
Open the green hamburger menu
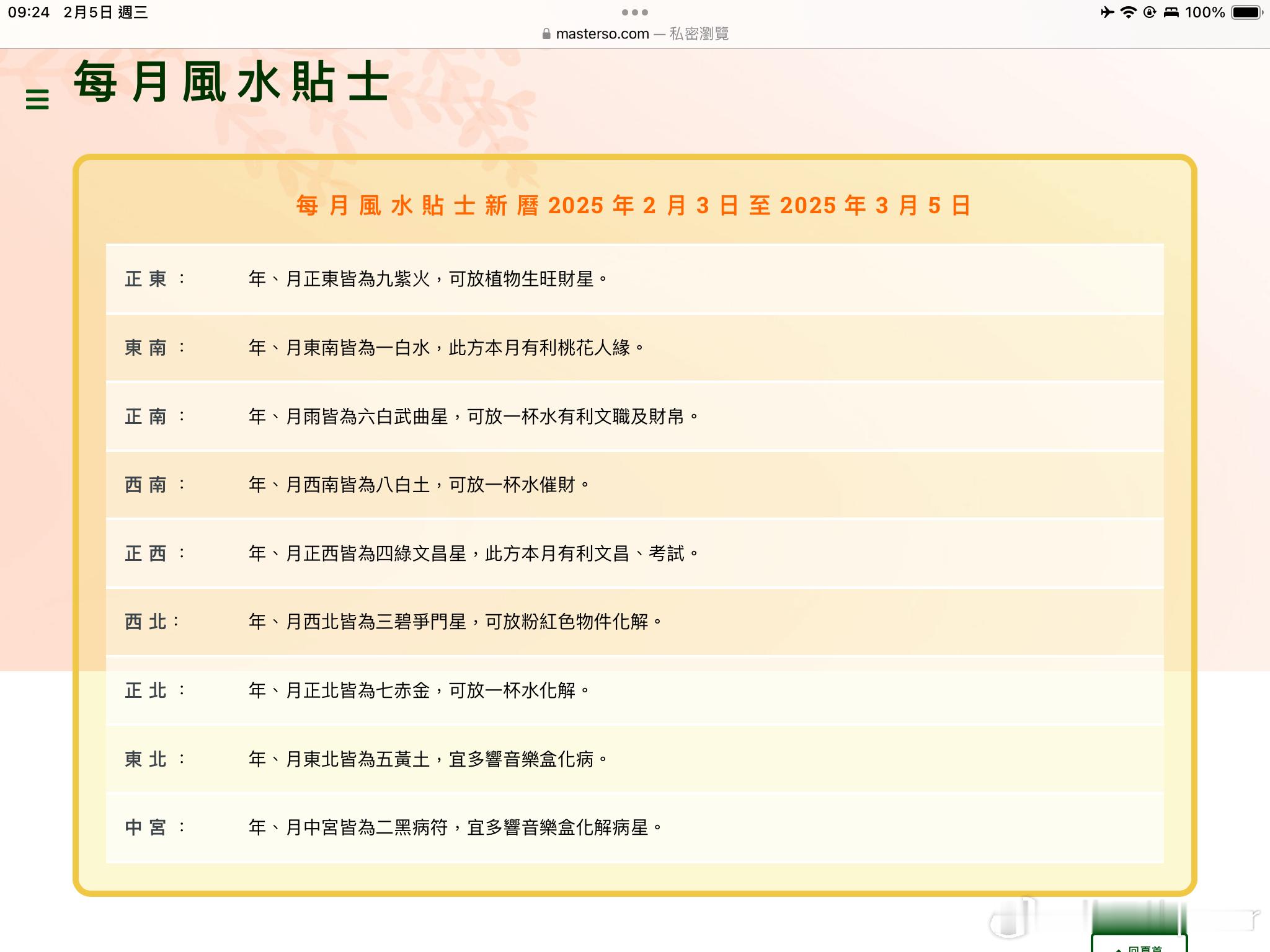click(37, 99)
